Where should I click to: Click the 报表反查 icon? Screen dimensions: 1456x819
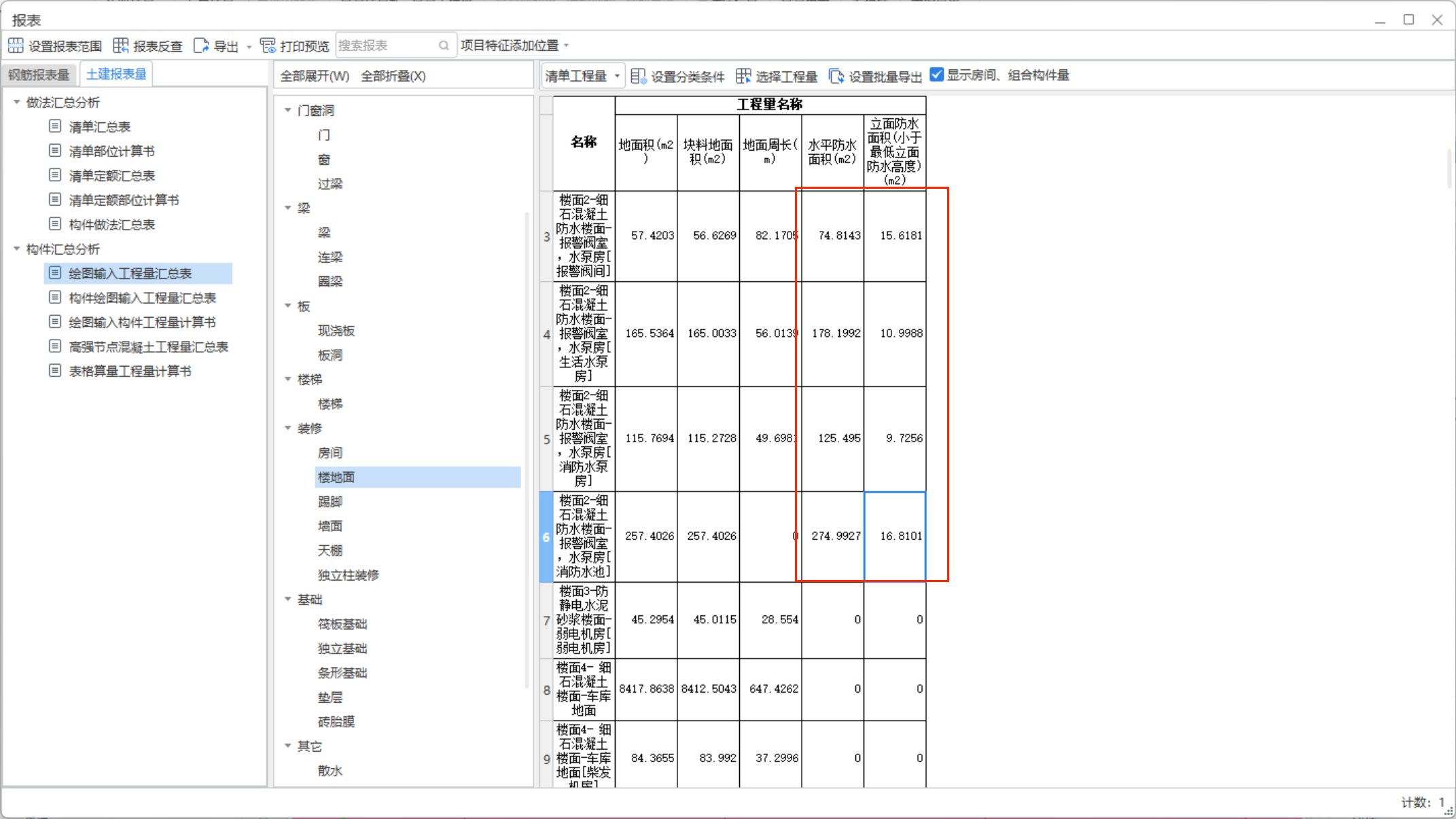point(120,45)
